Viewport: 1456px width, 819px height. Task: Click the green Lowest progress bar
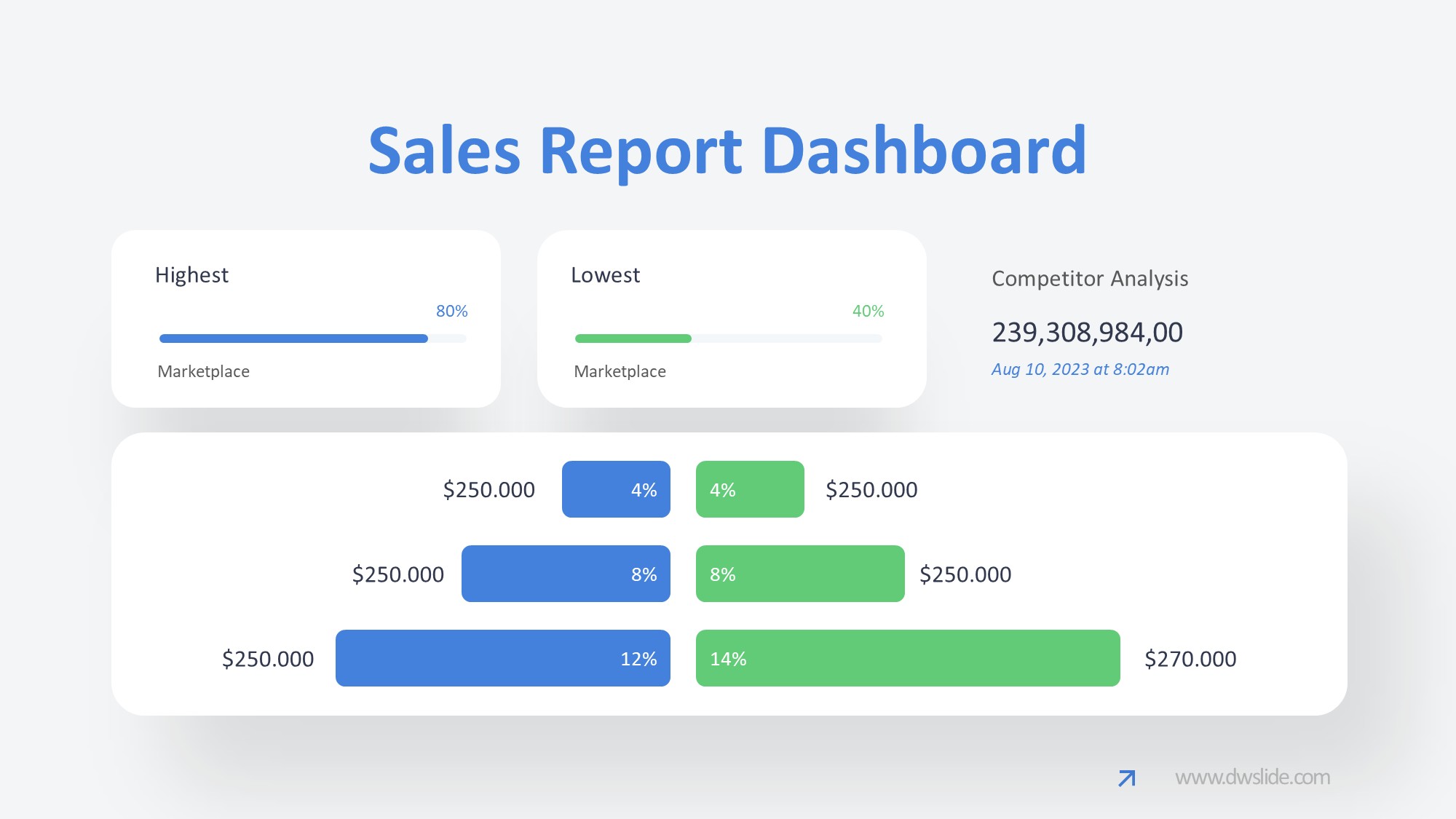(633, 339)
